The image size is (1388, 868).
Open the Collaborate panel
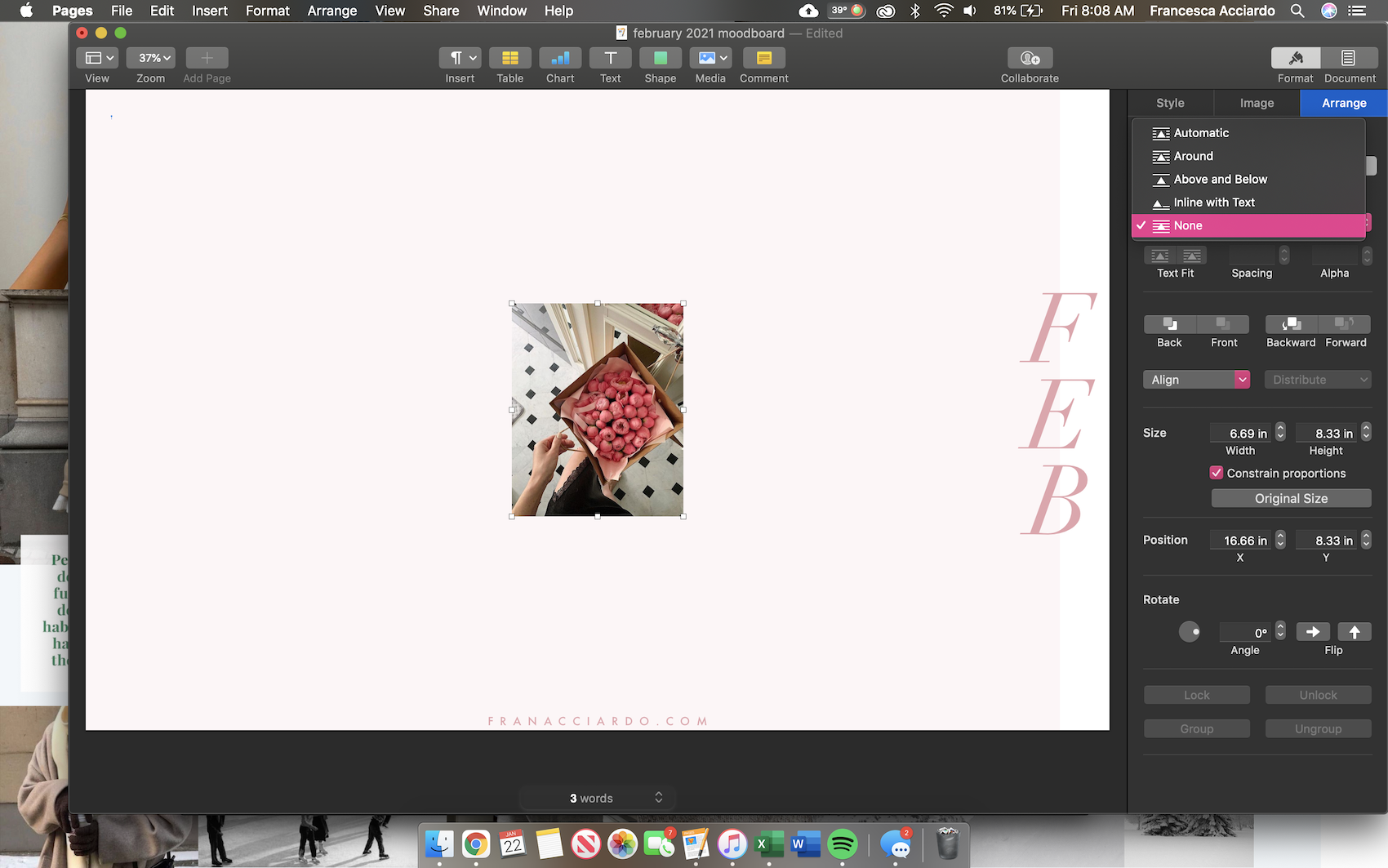coord(1029,58)
